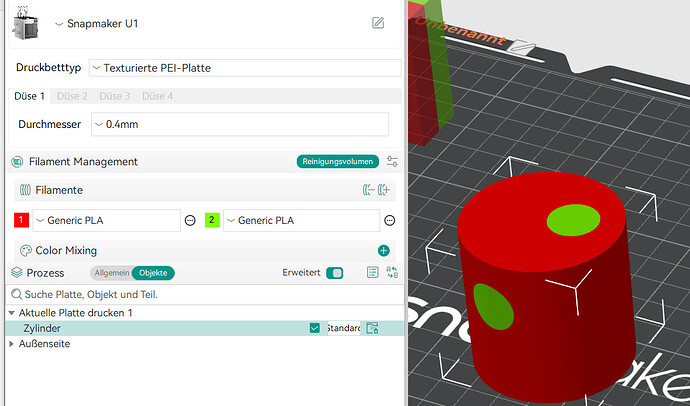
Task: Click the red filament 1 color swatch
Action: click(x=21, y=220)
